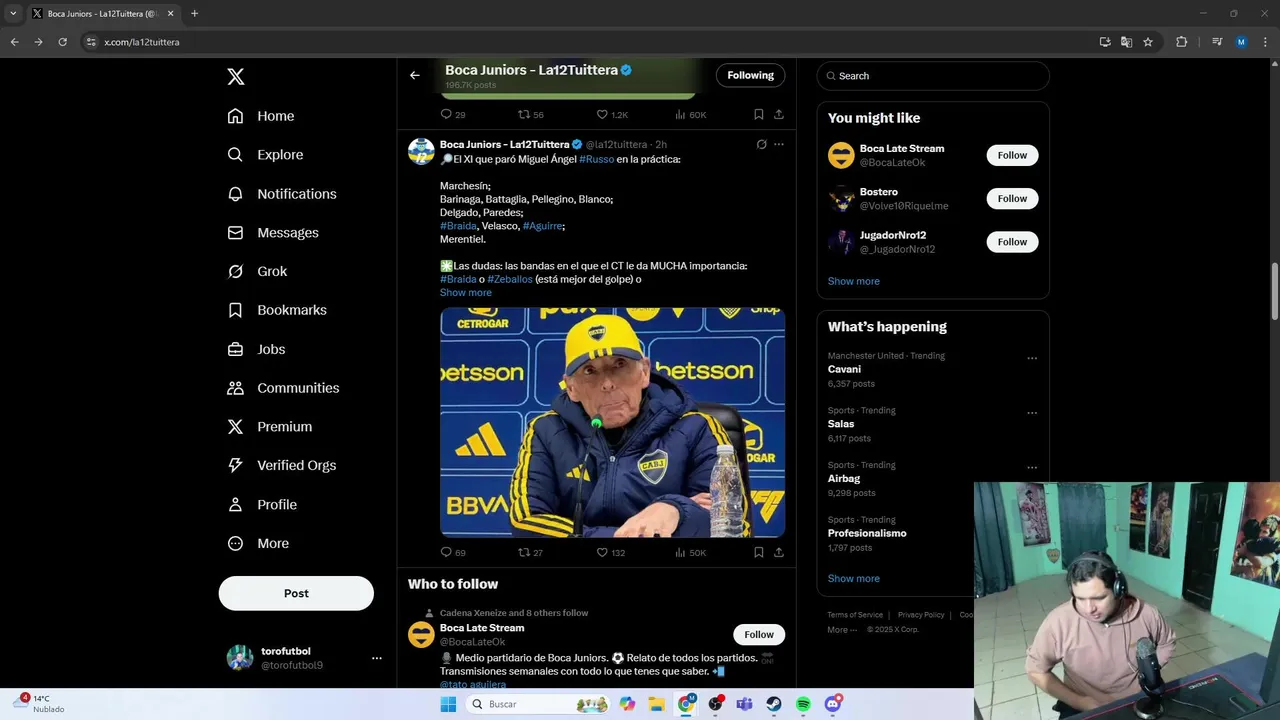Open options for Salas trend
Screen dimensions: 1280x720
(1032, 413)
